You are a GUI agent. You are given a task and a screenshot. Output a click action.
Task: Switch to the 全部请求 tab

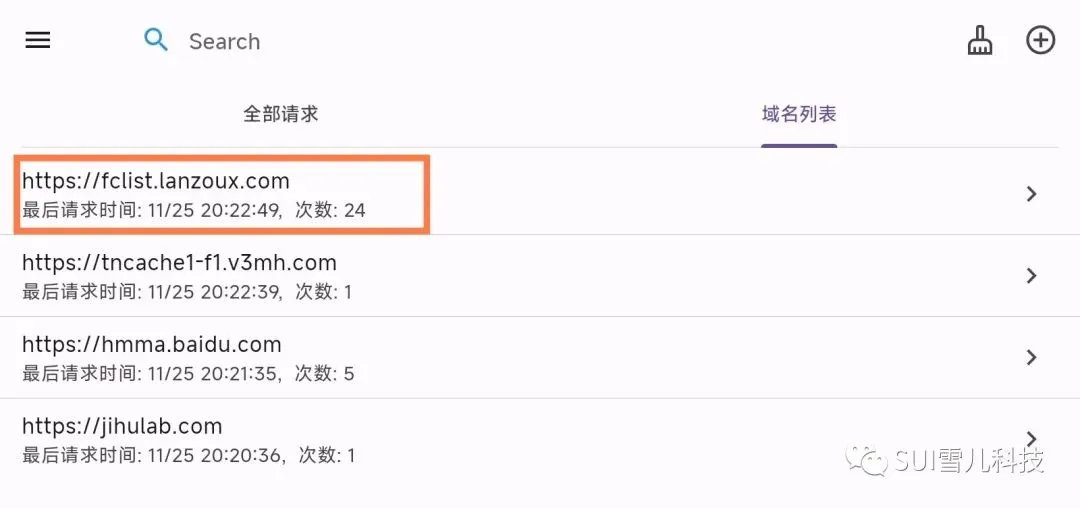click(281, 114)
